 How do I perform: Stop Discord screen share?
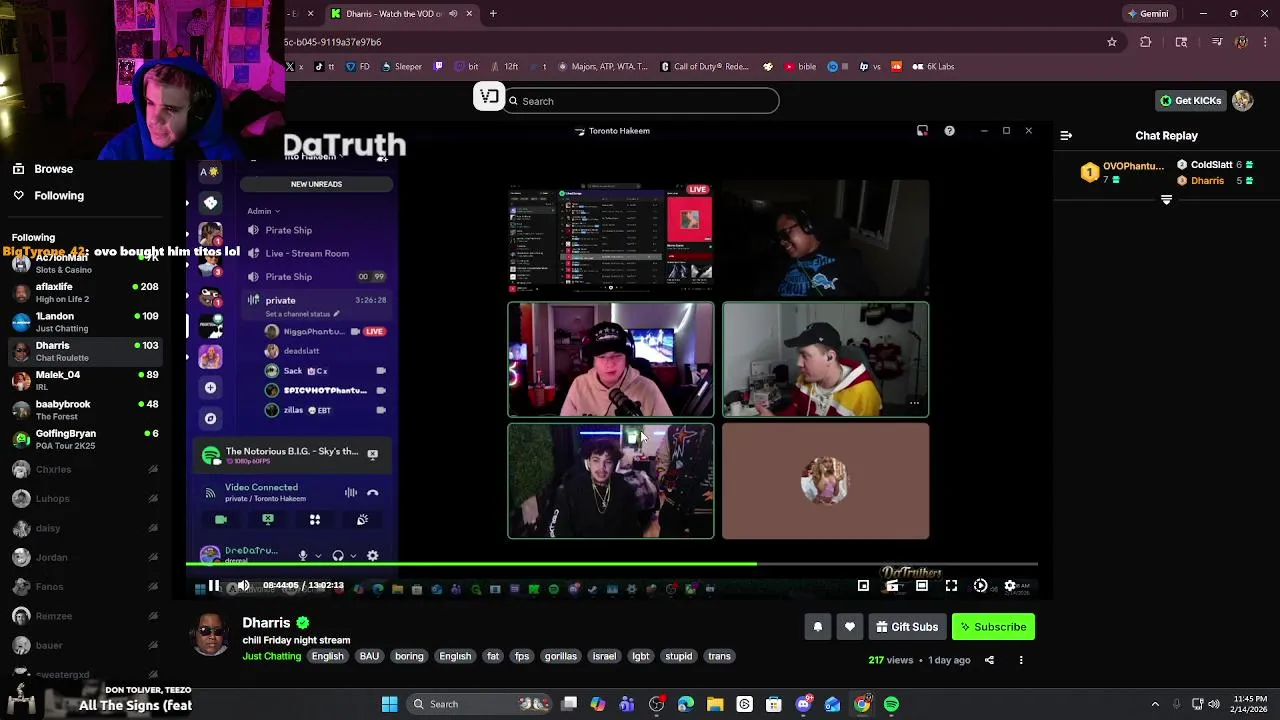[268, 520]
